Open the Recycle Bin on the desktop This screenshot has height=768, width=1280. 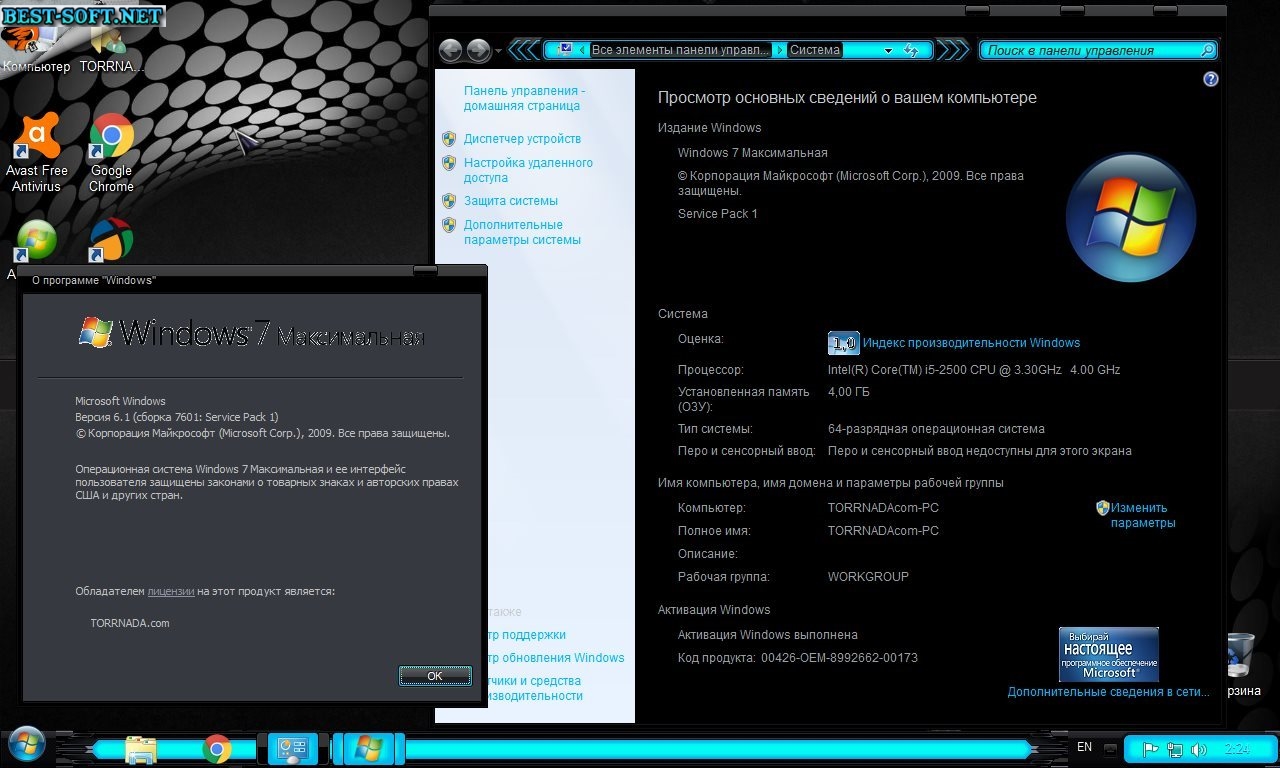(x=1241, y=663)
